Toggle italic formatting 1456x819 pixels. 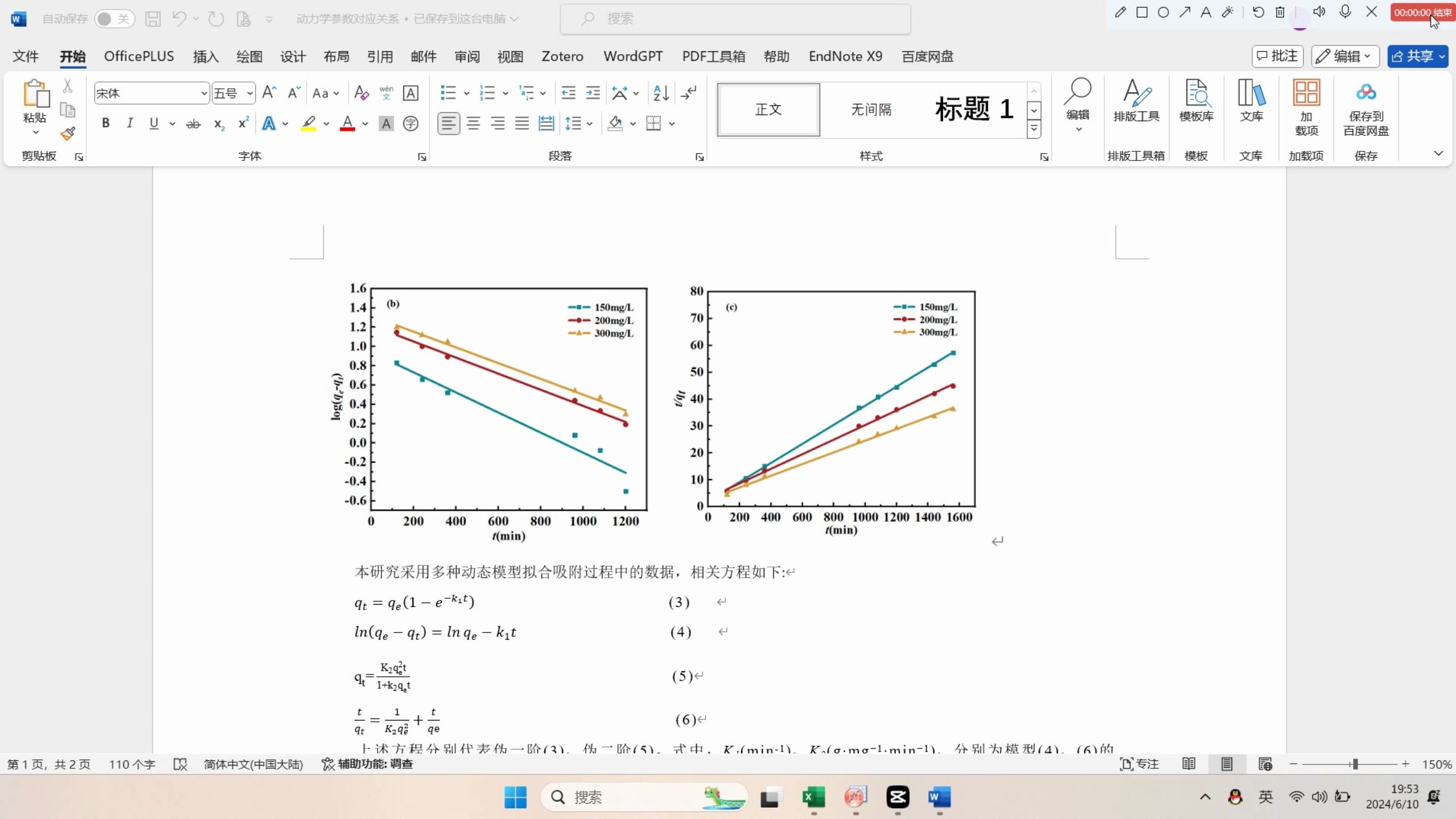coord(130,123)
